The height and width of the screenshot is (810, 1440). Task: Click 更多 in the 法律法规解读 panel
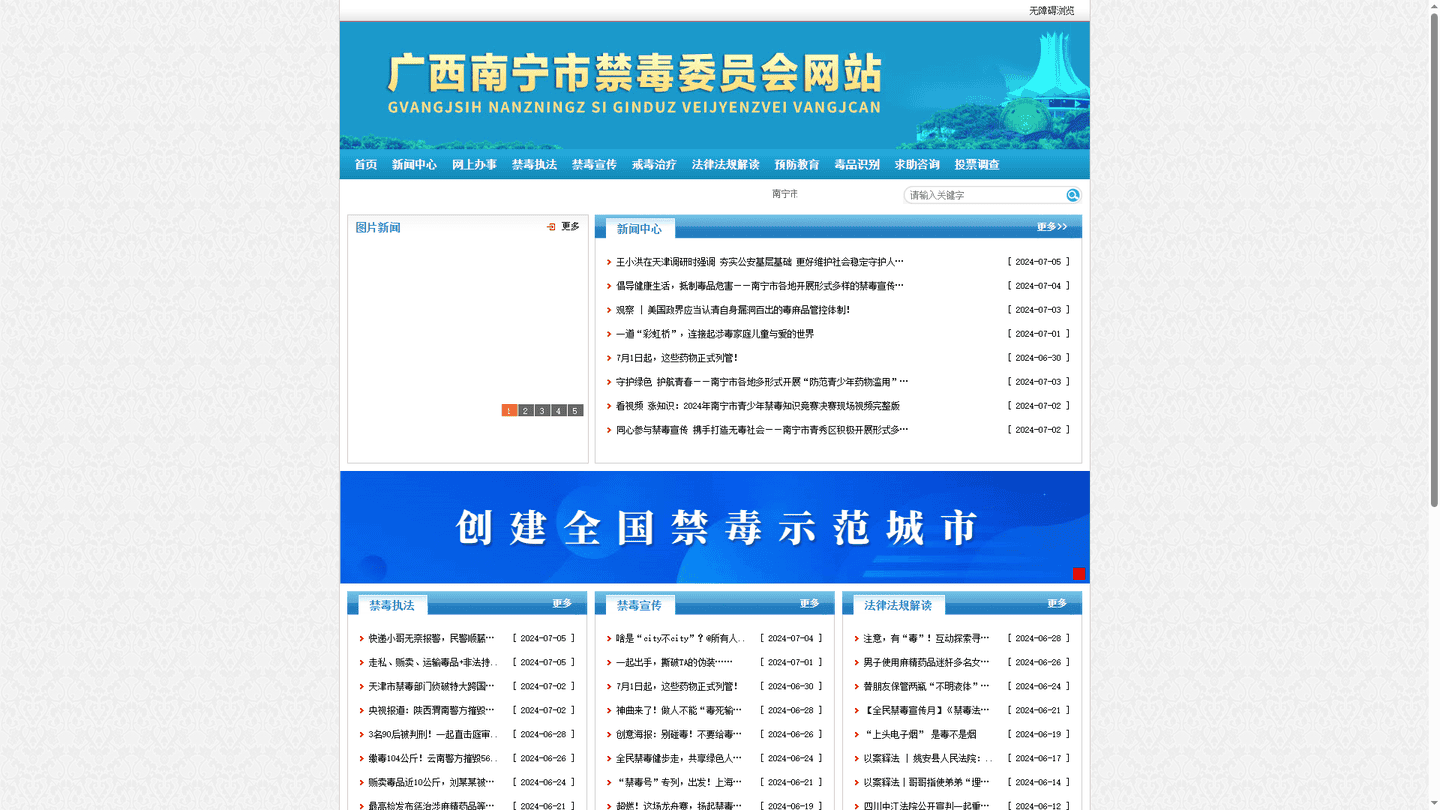coord(1057,603)
